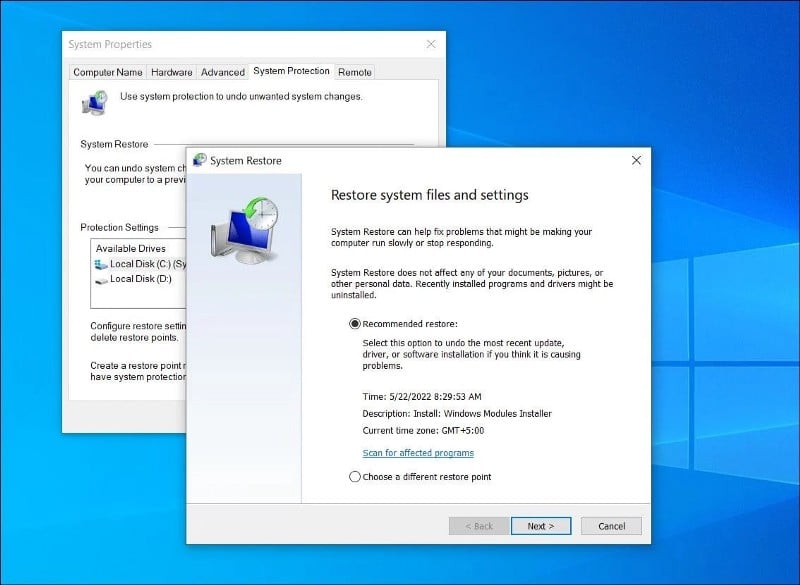This screenshot has width=800, height=585.
Task: Click the Next button to proceed
Action: tap(540, 525)
